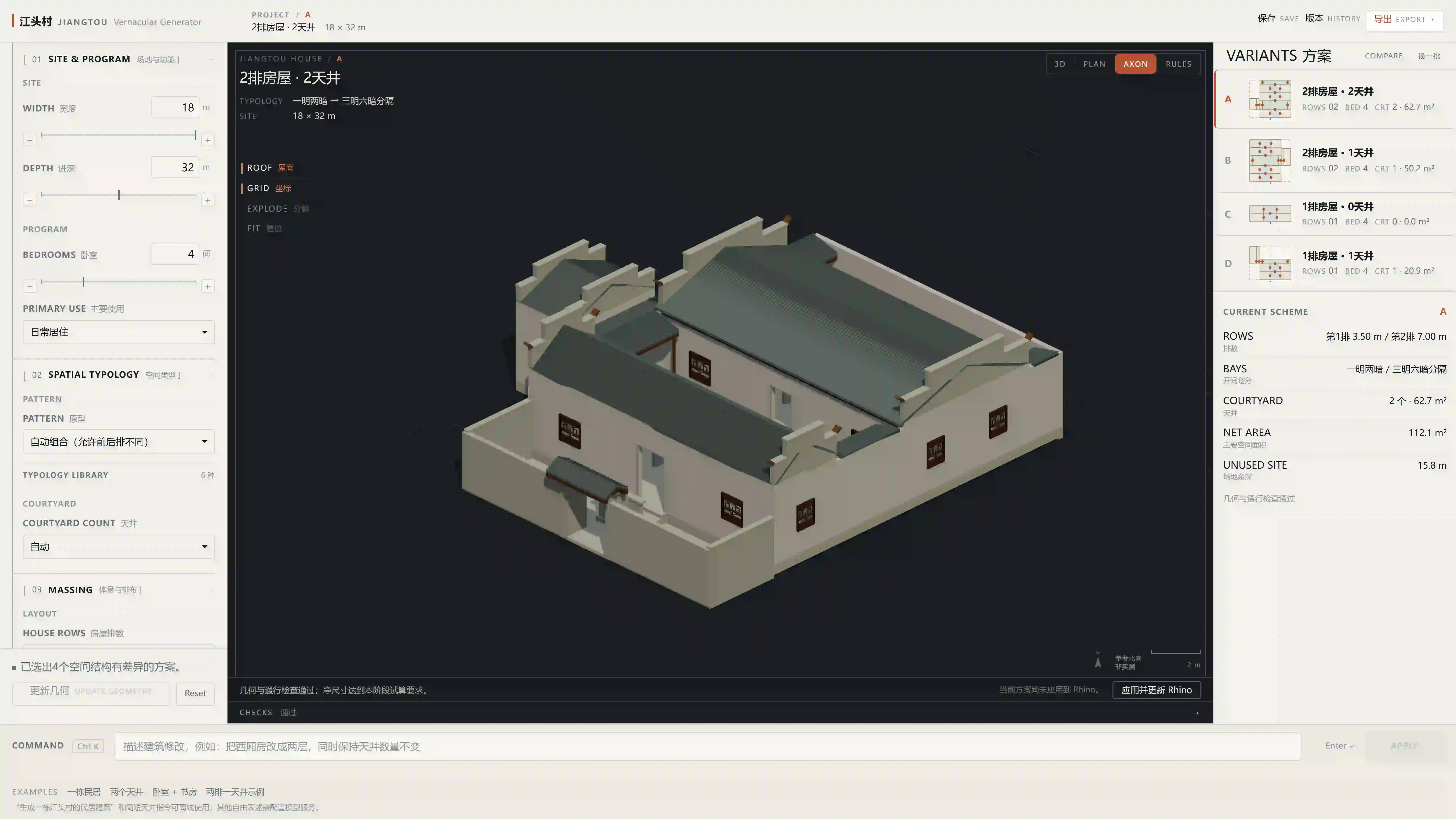Select the AXON view tab
This screenshot has height=819, width=1456.
(x=1136, y=64)
